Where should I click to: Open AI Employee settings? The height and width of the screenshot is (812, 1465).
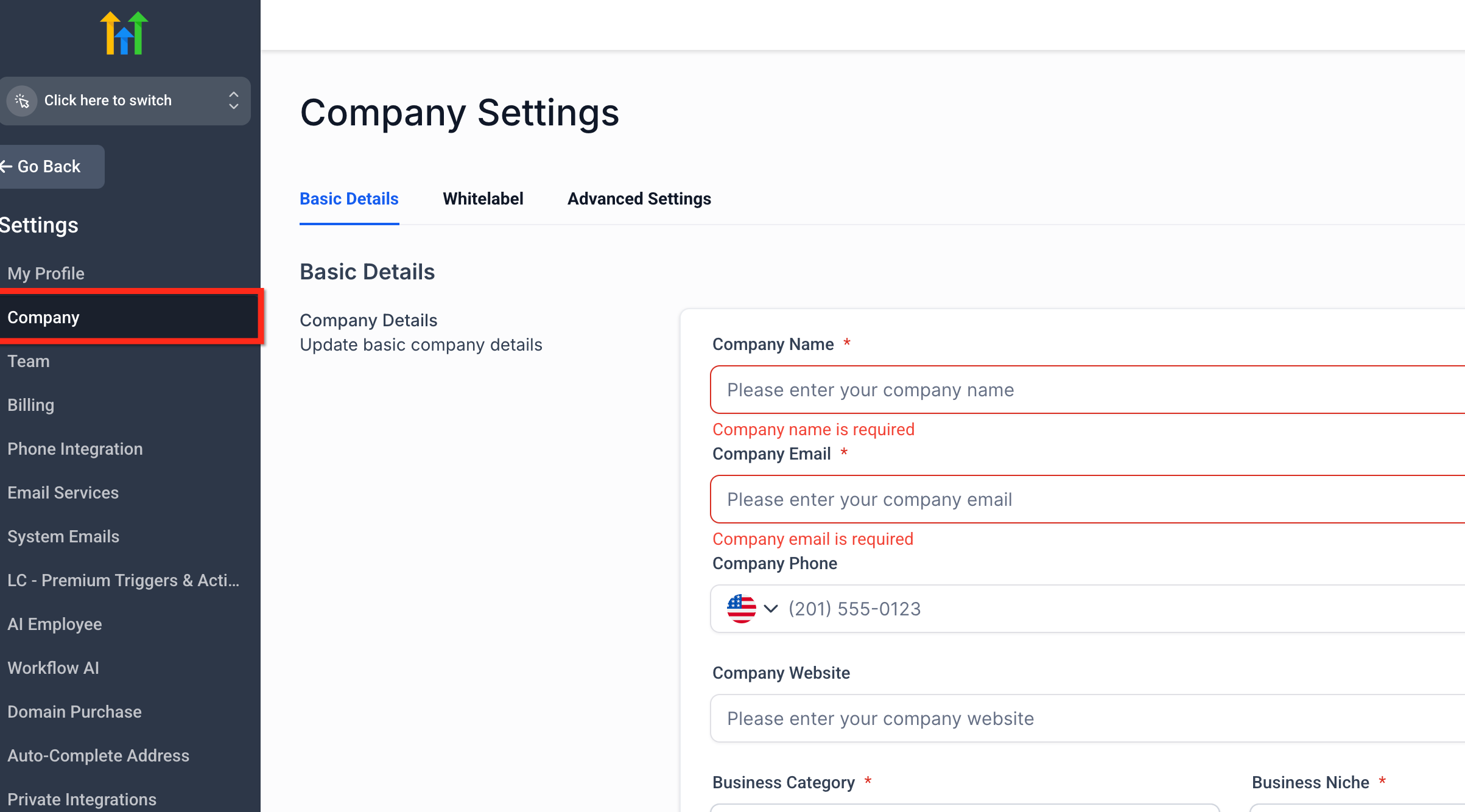(55, 624)
